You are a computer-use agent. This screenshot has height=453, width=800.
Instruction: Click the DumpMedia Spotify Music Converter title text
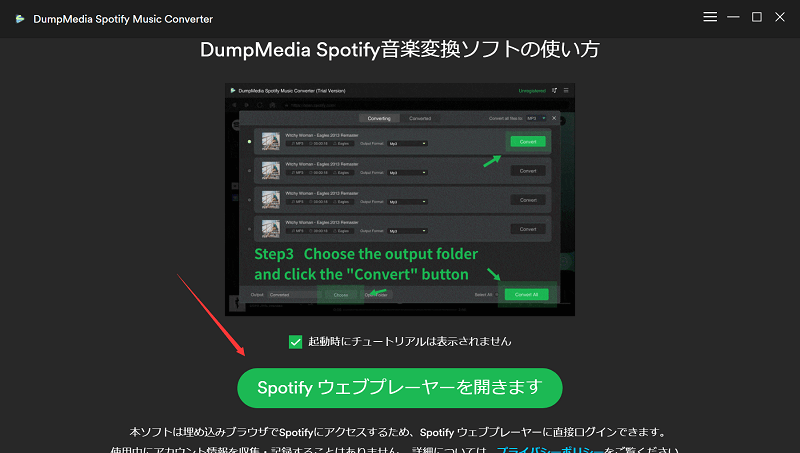(x=123, y=19)
